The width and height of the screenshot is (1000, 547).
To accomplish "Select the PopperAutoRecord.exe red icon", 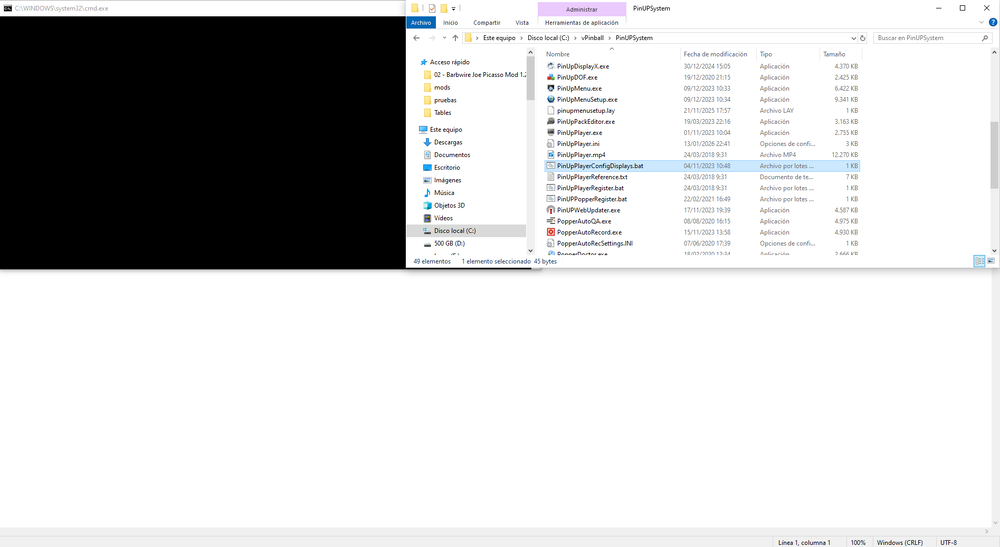I will tap(550, 233).
